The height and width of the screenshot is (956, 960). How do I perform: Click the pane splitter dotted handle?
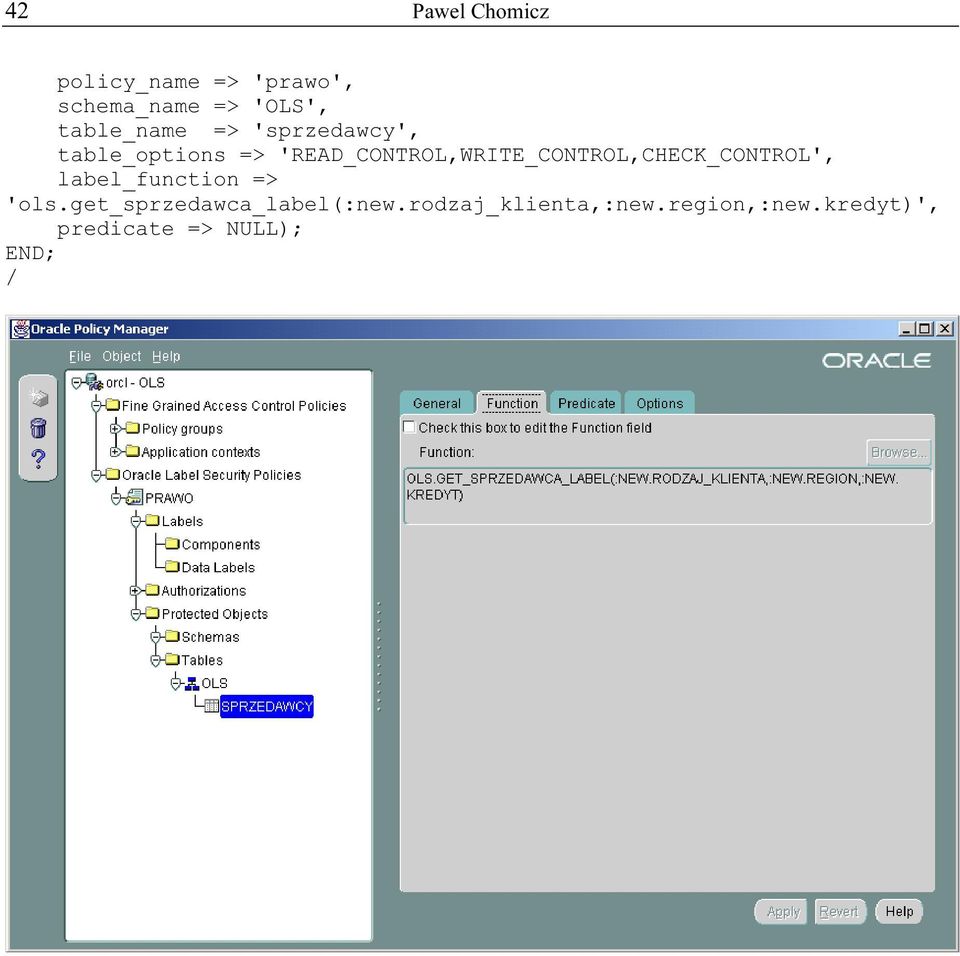pos(379,657)
